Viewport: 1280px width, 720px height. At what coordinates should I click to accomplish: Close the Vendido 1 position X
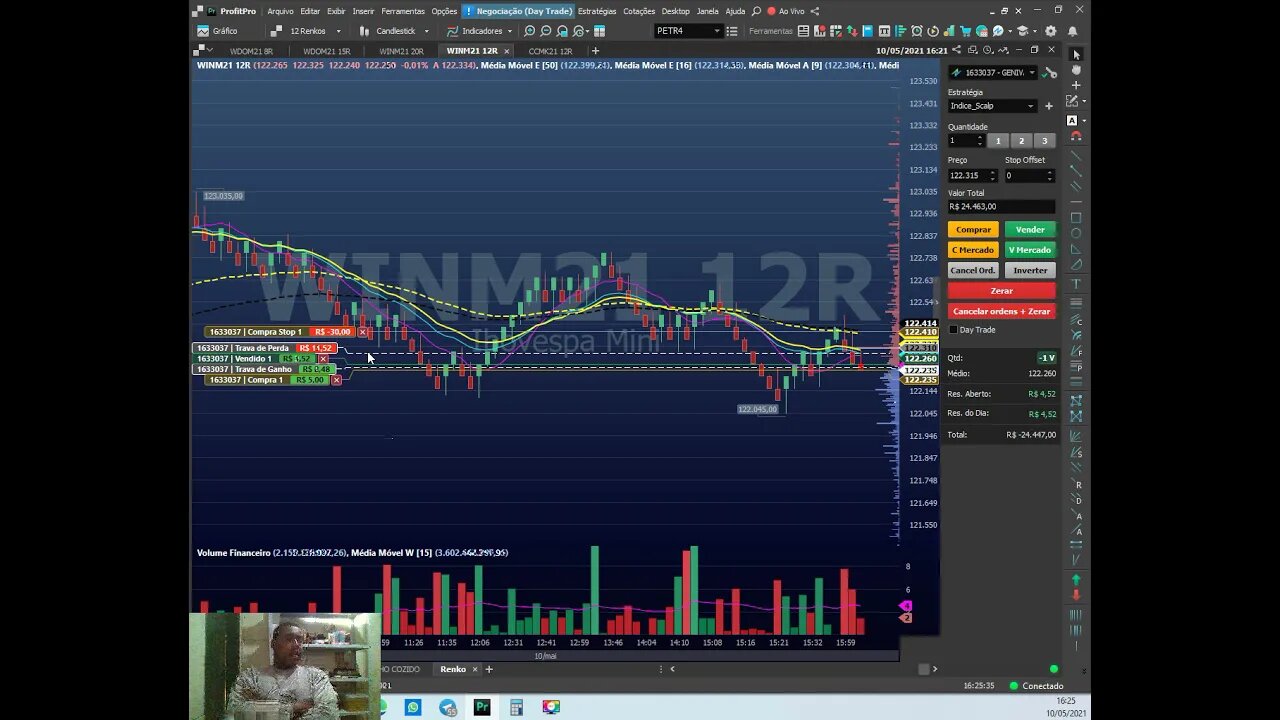tap(322, 358)
